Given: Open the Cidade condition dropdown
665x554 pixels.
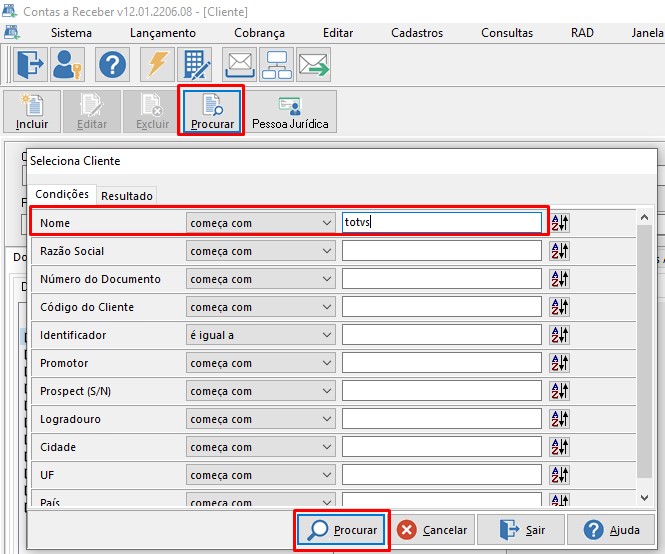Looking at the screenshot, I should click(x=260, y=447).
